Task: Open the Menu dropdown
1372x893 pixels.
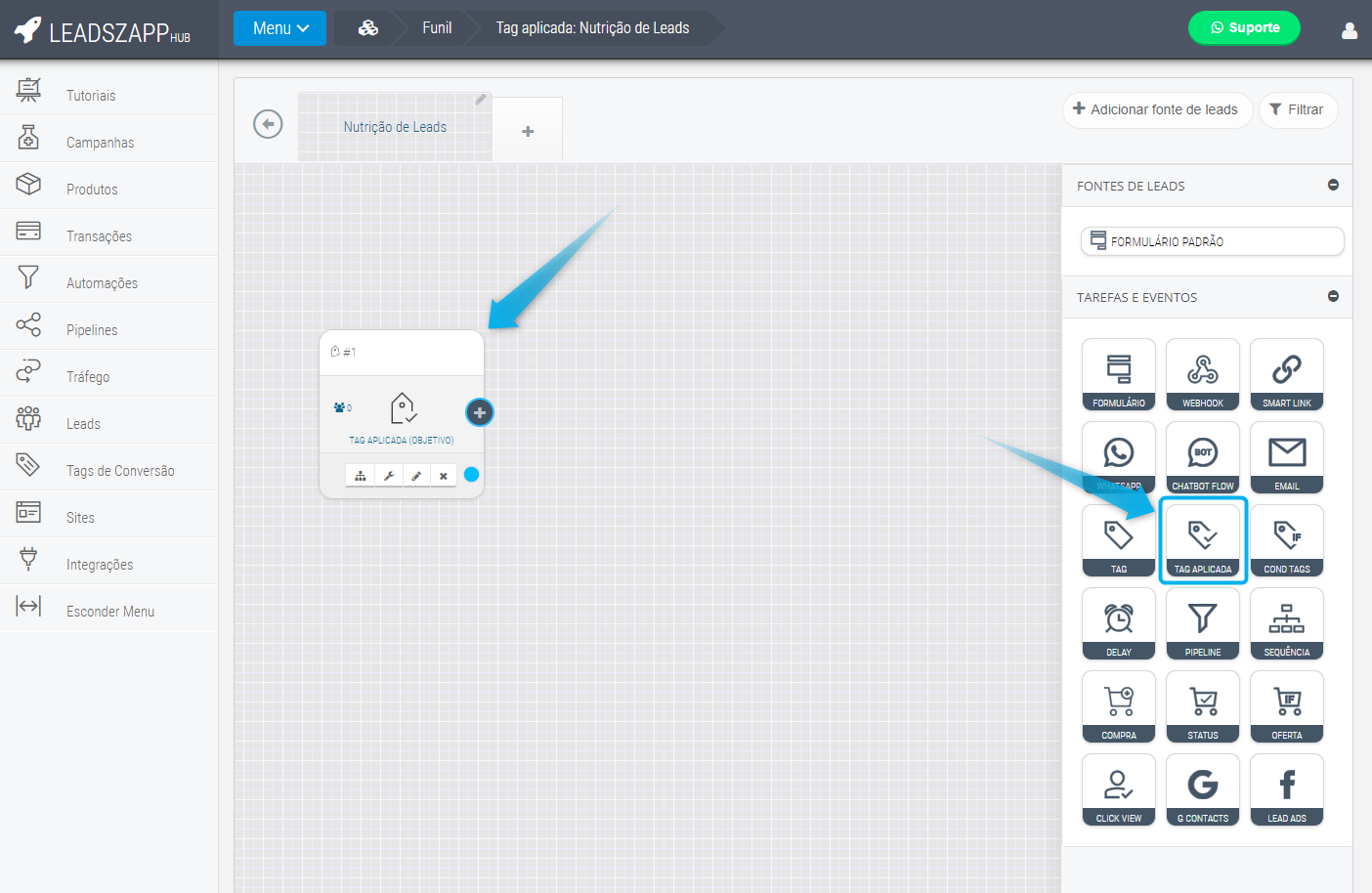Action: coord(279,28)
